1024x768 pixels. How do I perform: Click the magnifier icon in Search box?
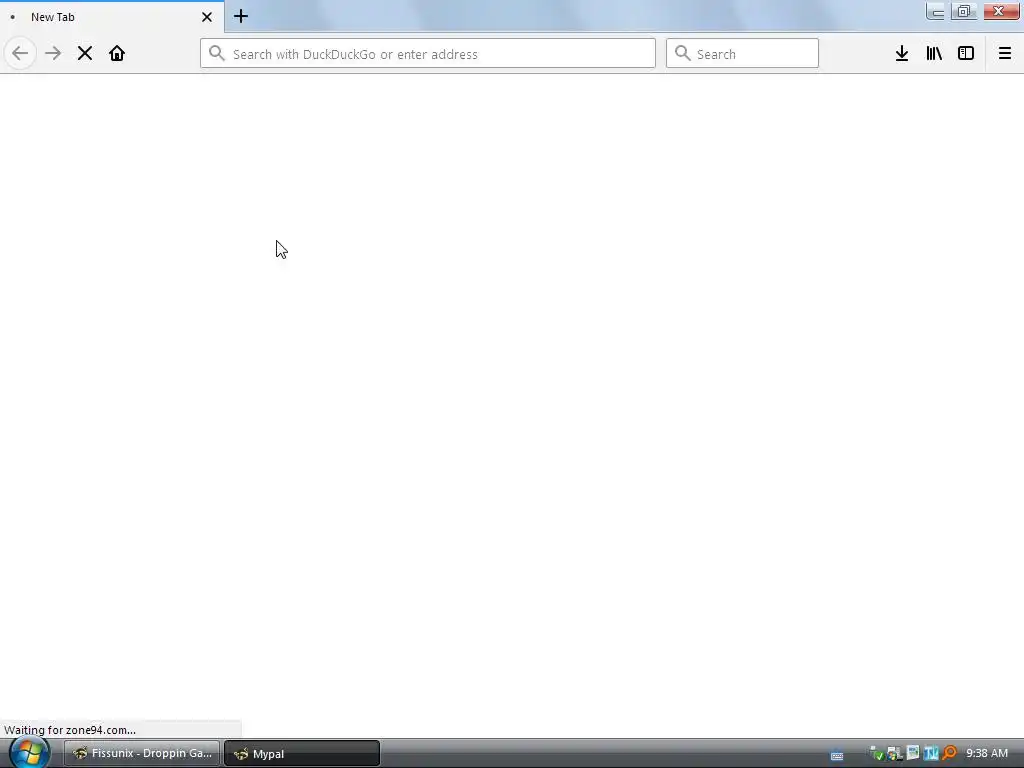point(682,54)
